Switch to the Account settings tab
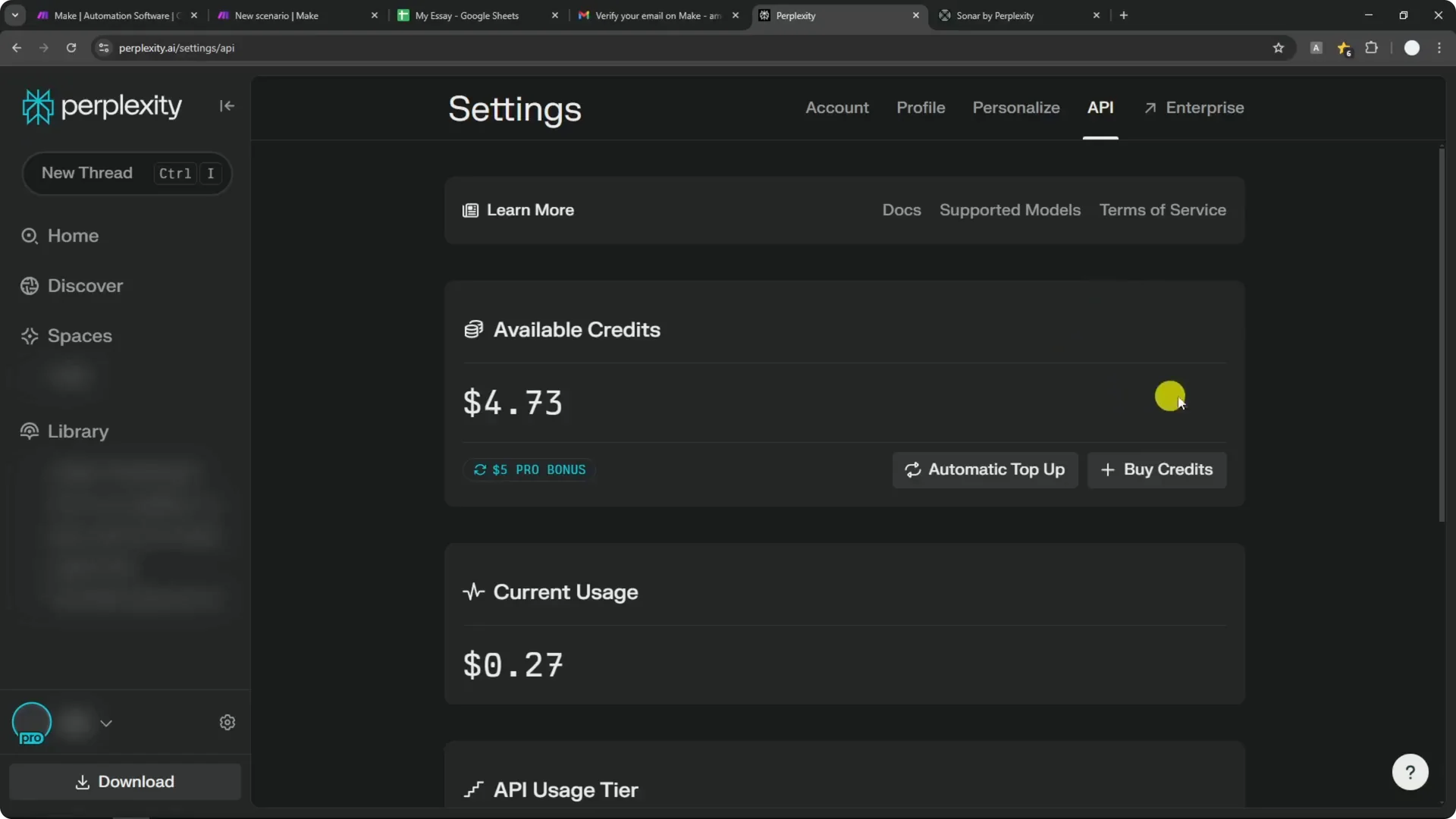Screen dimensions: 1456x819 [837, 108]
